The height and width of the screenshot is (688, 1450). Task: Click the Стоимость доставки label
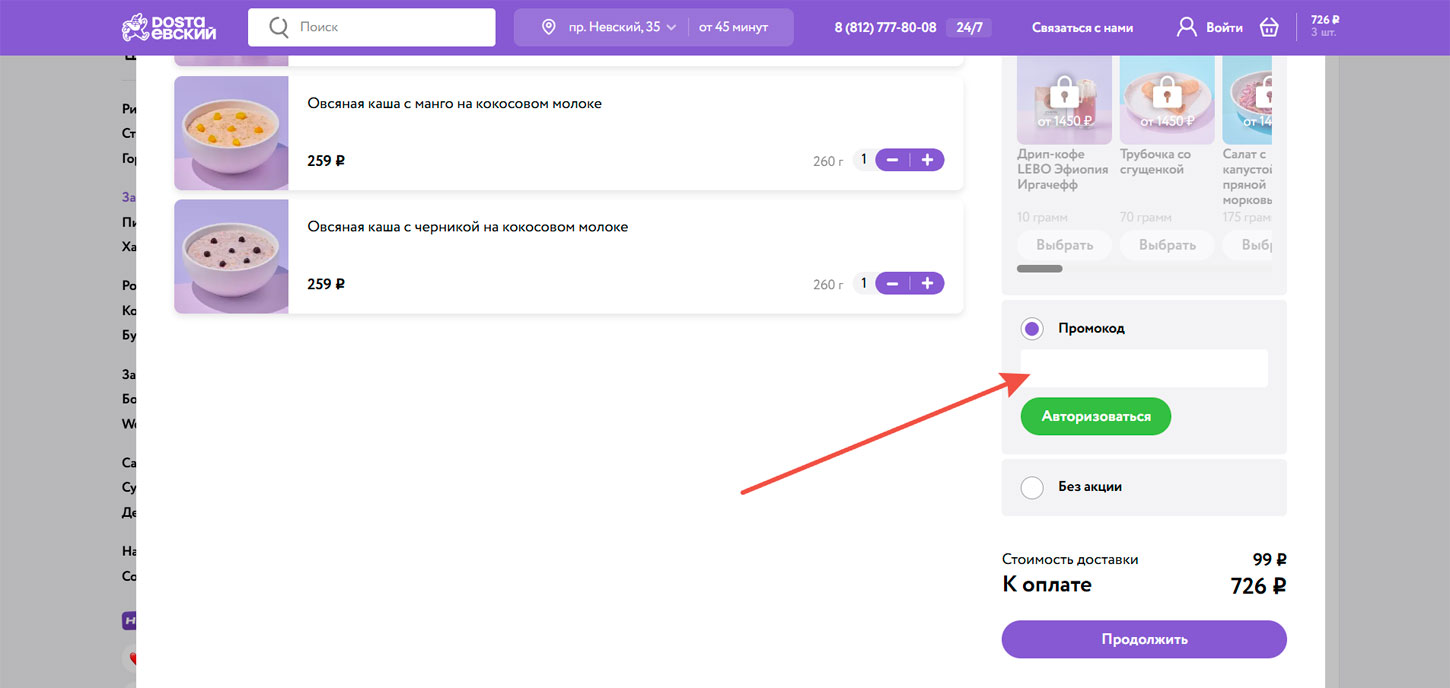[x=1070, y=560]
